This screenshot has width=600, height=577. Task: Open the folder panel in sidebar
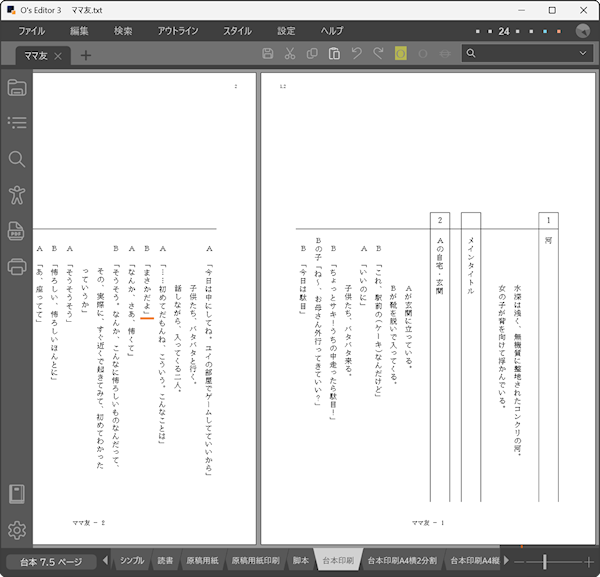(16, 88)
